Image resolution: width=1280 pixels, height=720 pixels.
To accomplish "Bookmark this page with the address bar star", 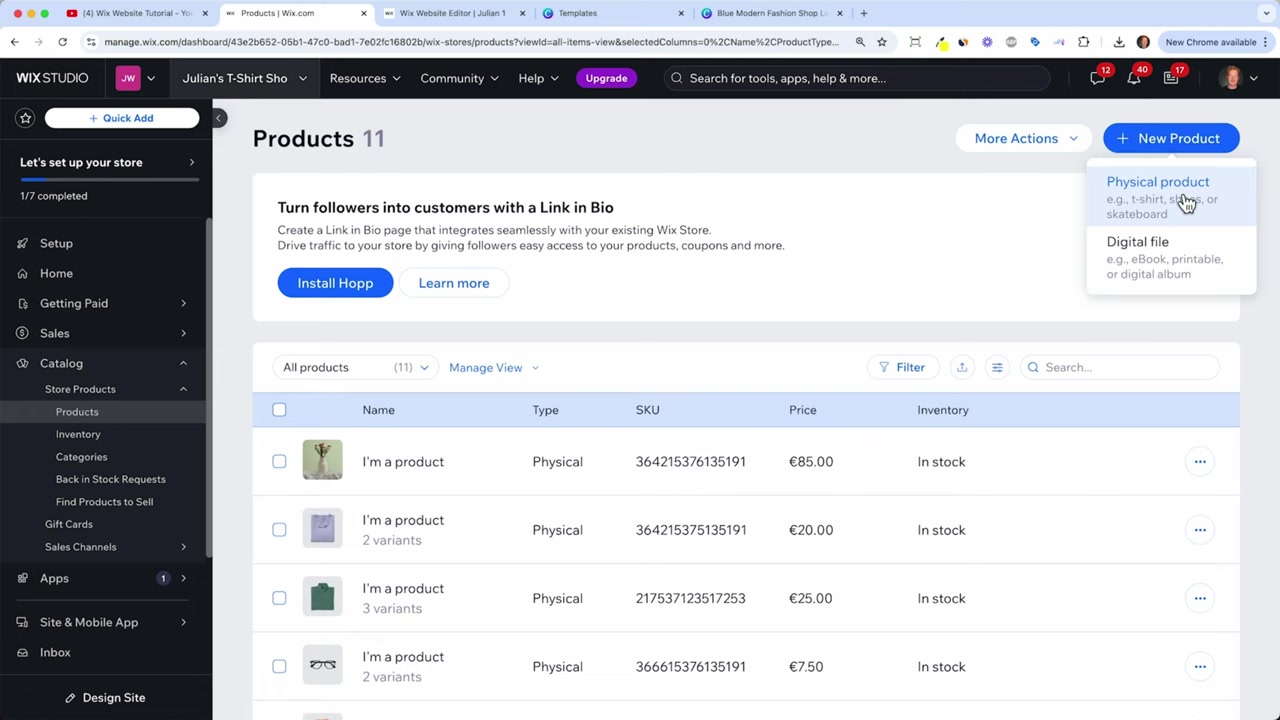I will pos(882,42).
